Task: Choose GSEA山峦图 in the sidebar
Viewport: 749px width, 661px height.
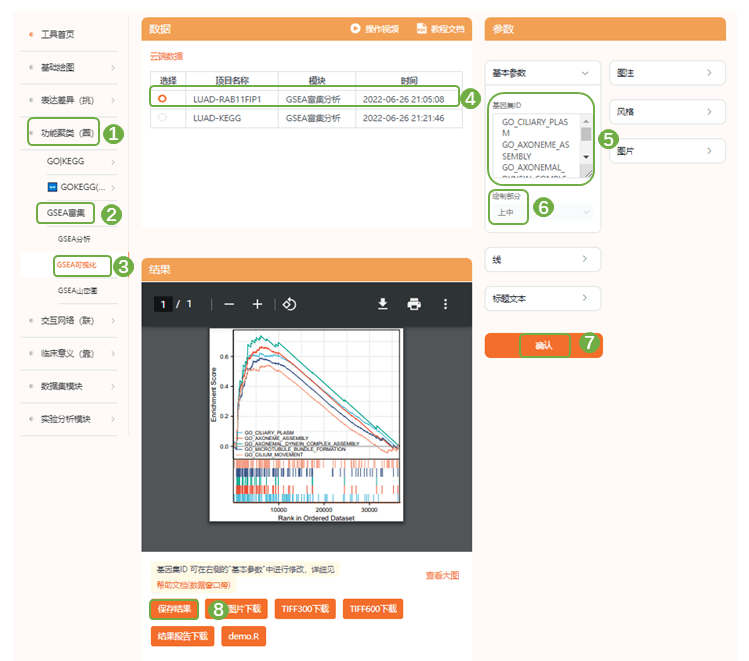Action: [x=77, y=290]
